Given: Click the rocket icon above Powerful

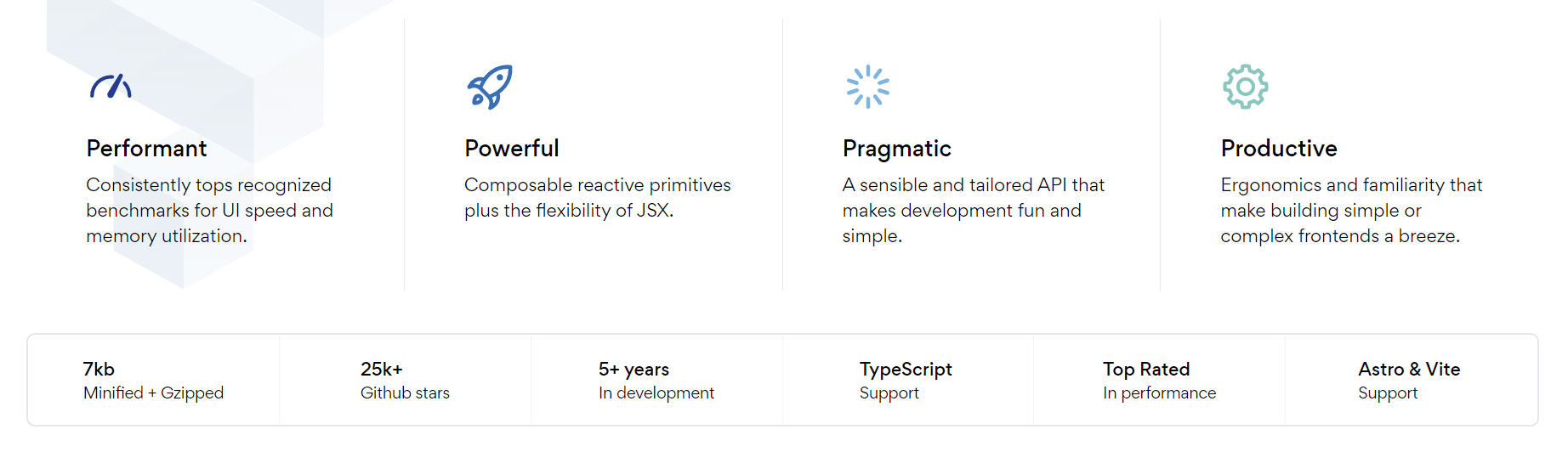Looking at the screenshot, I should [x=490, y=87].
